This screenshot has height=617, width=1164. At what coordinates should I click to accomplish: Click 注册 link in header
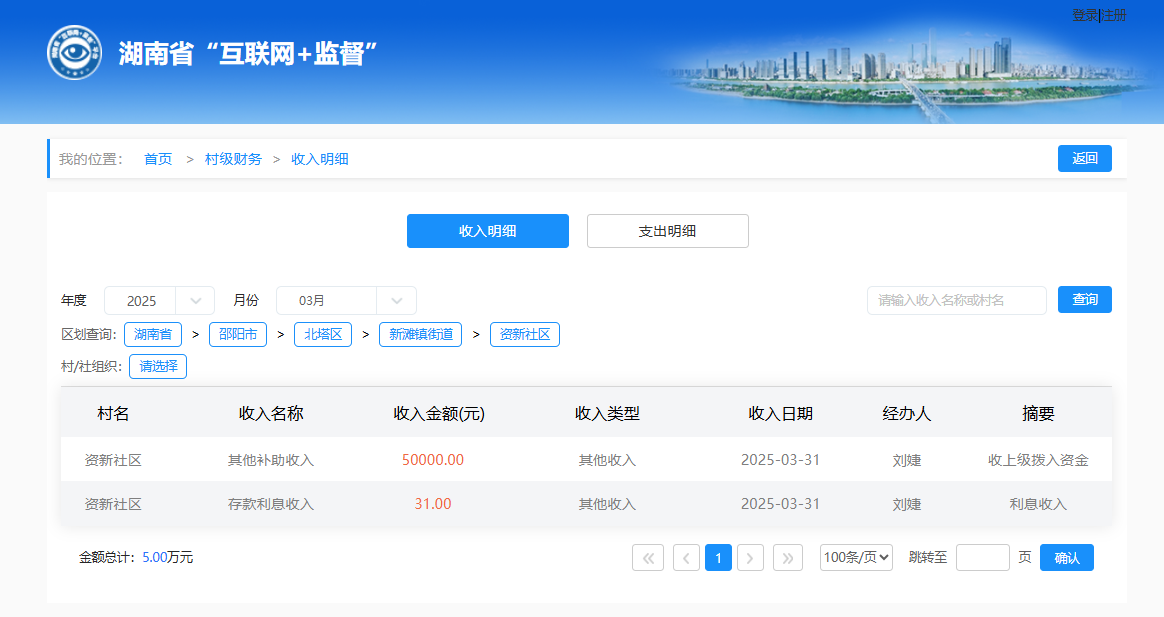point(1114,15)
